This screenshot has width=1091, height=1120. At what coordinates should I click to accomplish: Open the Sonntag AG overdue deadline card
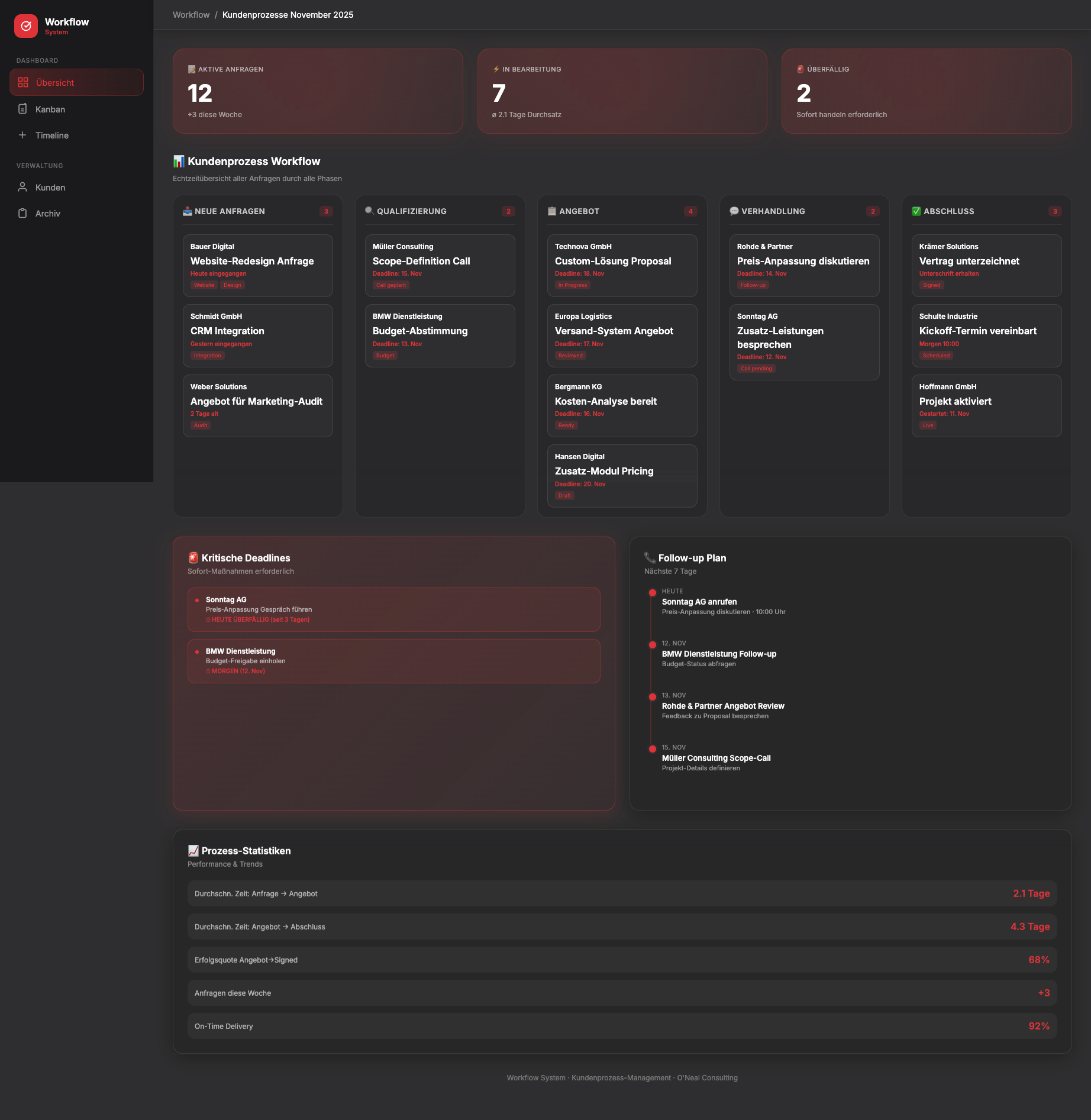[x=393, y=609]
